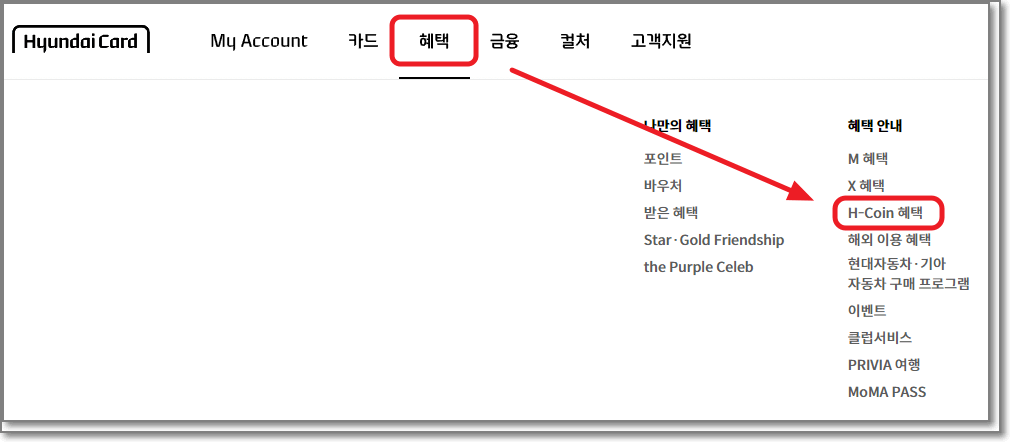Open the My Account menu
This screenshot has height=442, width=1010.
[x=259, y=41]
